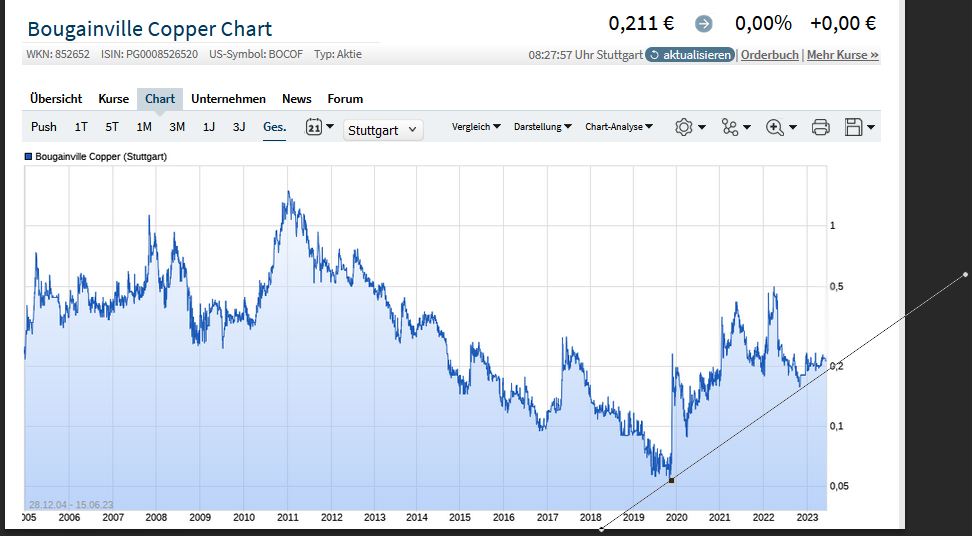Viewport: 972px width, 536px height.
Task: Click the zoom magnifier icon
Action: pos(775,128)
